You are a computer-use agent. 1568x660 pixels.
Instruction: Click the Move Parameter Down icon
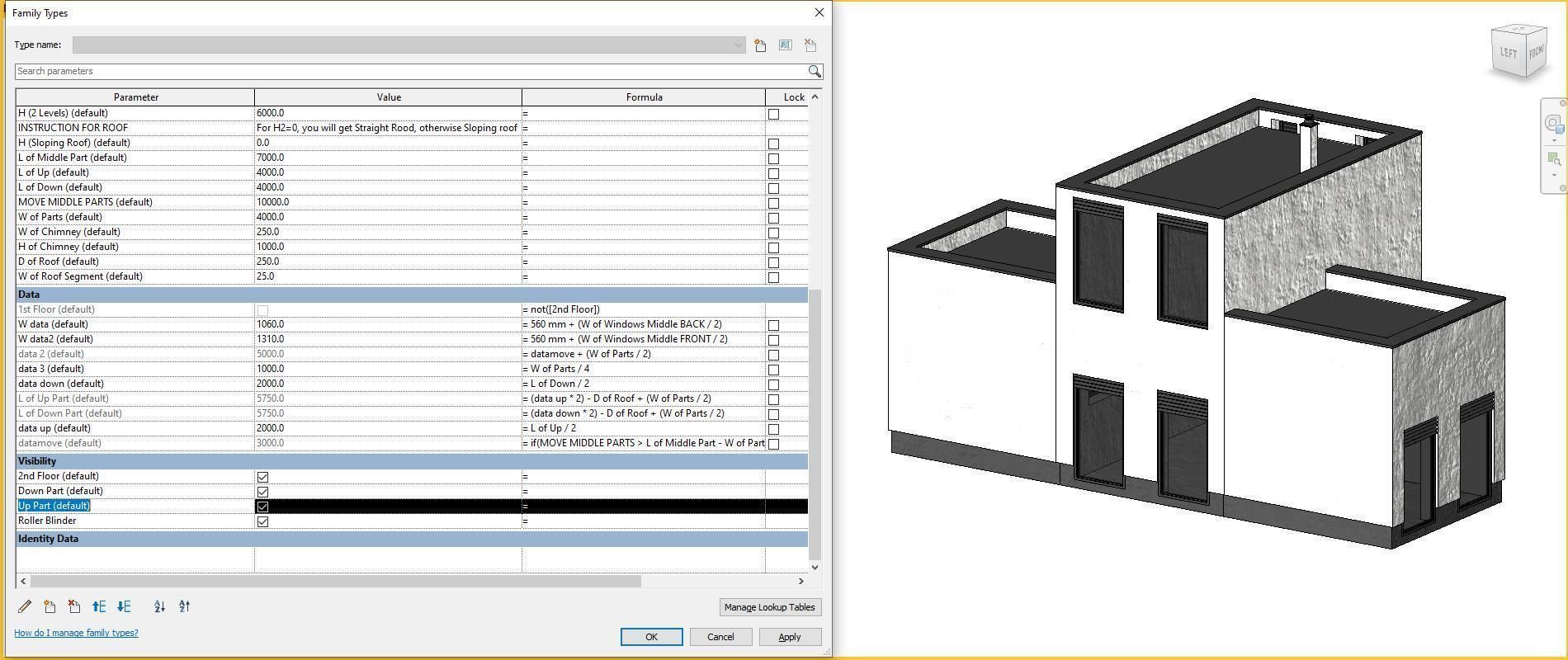[124, 606]
